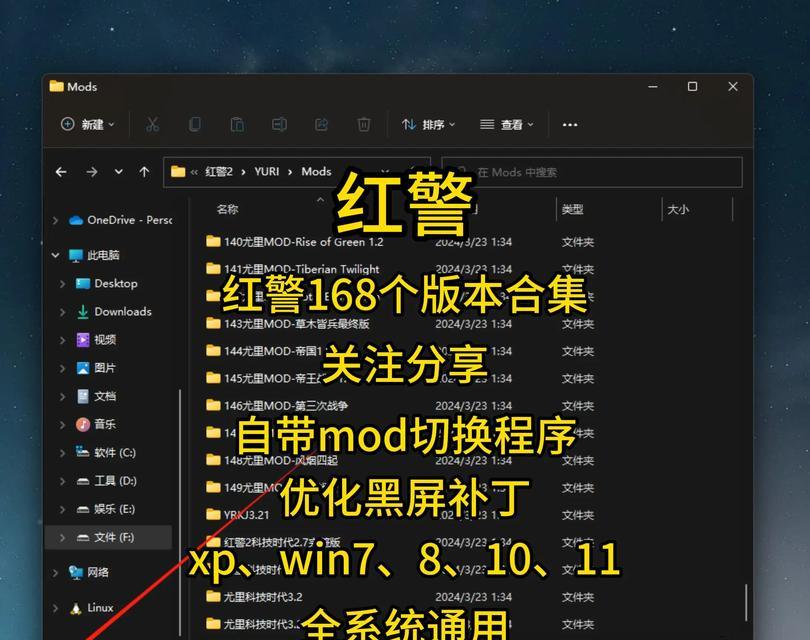This screenshot has height=640, width=810.
Task: Sort by the 类型 column header
Action: [x=573, y=209]
